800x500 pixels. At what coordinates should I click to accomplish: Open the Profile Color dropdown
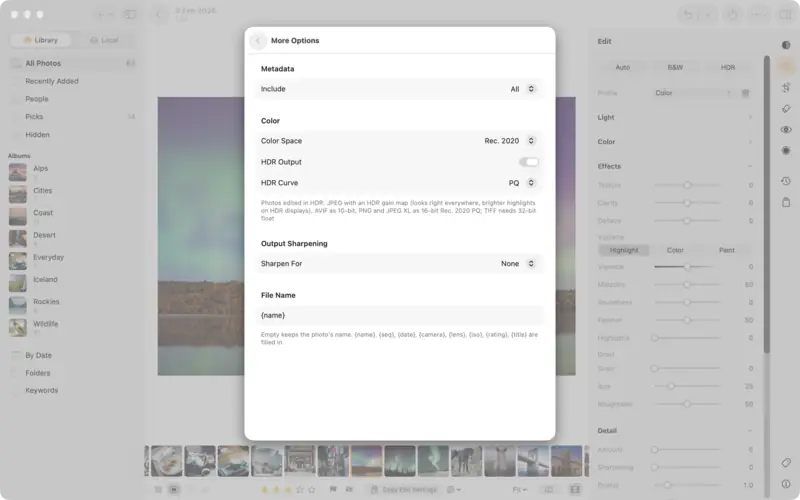693,93
